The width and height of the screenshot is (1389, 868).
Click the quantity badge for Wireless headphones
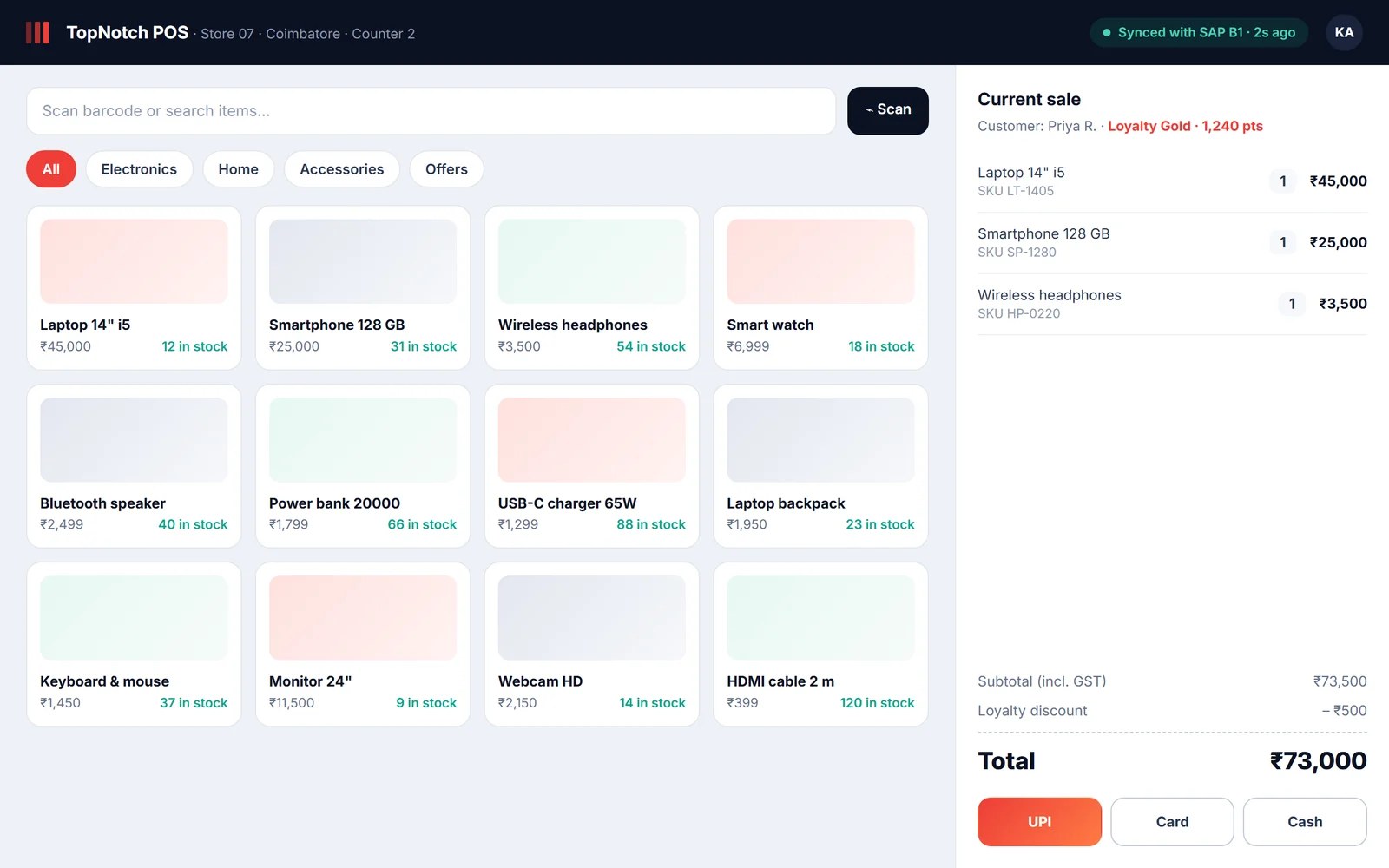pos(1292,304)
